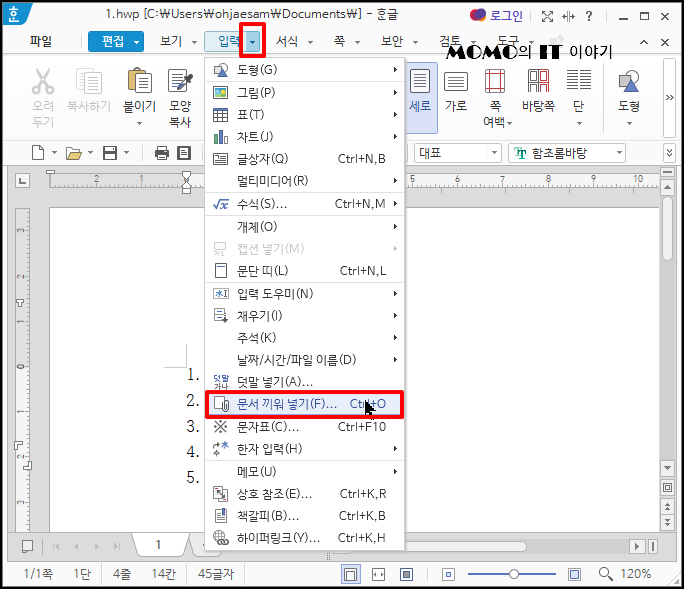Choose 문자표(C) menu entry
The width and height of the screenshot is (684, 589).
pyautogui.click(x=304, y=427)
